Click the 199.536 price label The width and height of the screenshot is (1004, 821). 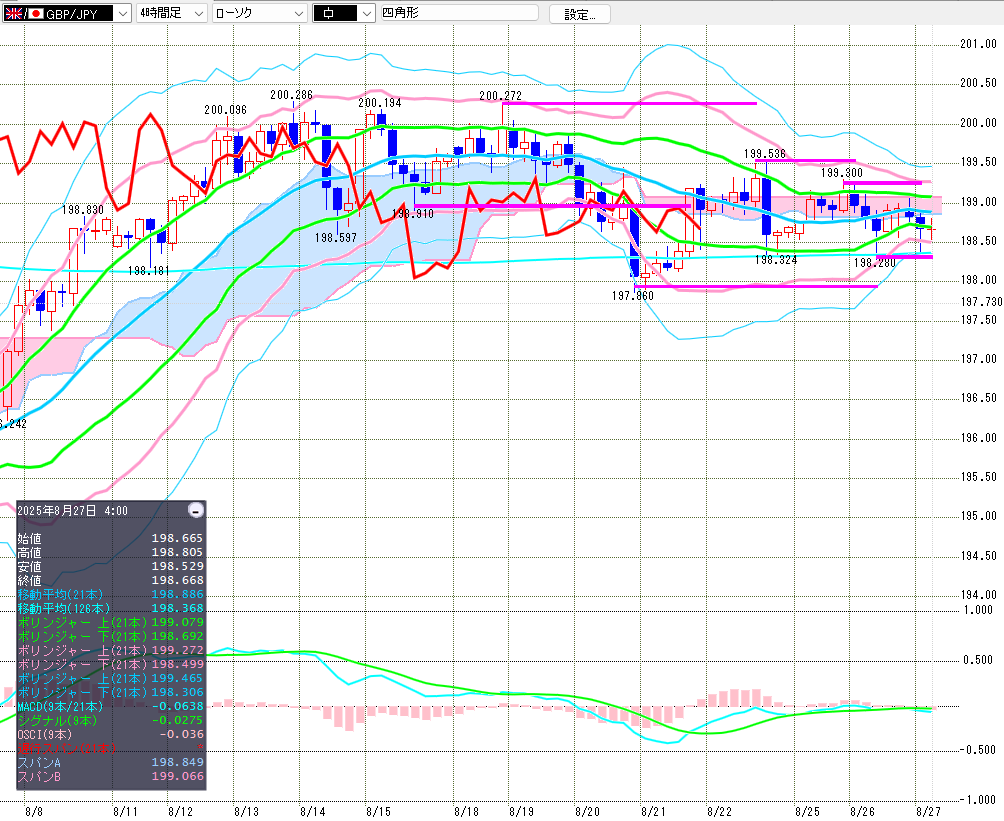[x=765, y=154]
